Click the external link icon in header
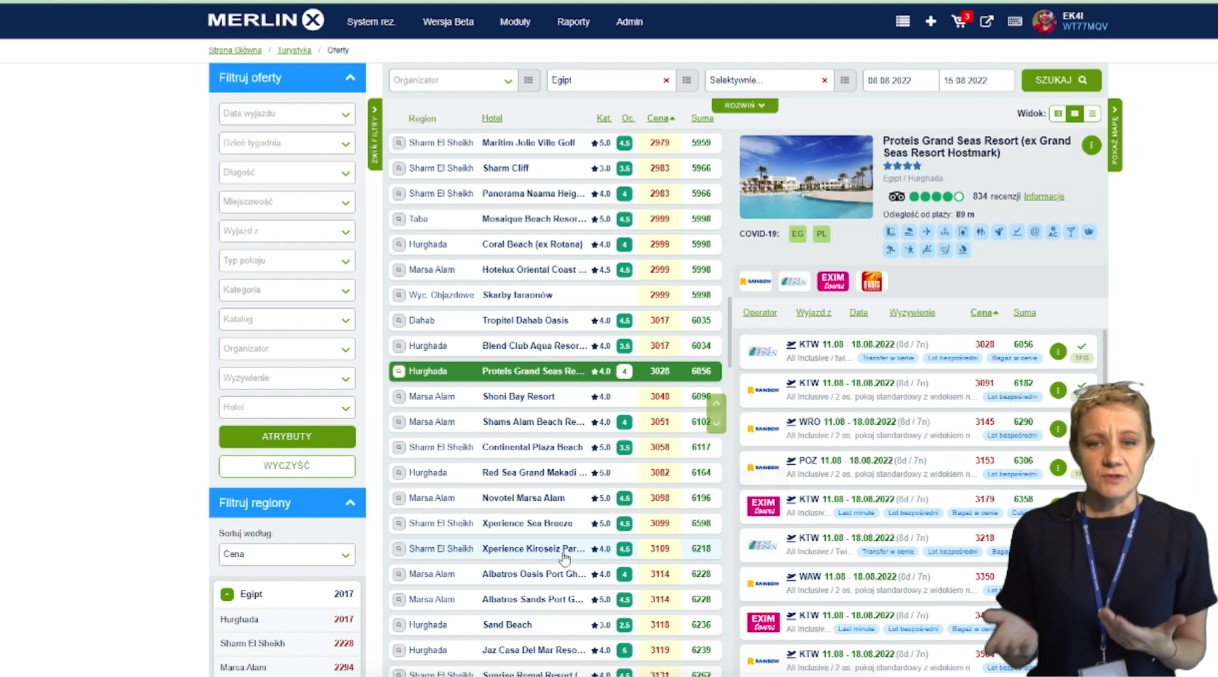This screenshot has height=677, width=1218. pos(987,21)
